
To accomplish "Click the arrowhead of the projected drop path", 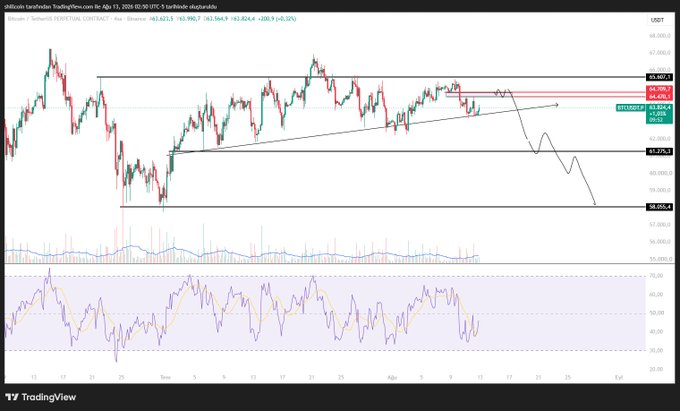I will coord(595,203).
